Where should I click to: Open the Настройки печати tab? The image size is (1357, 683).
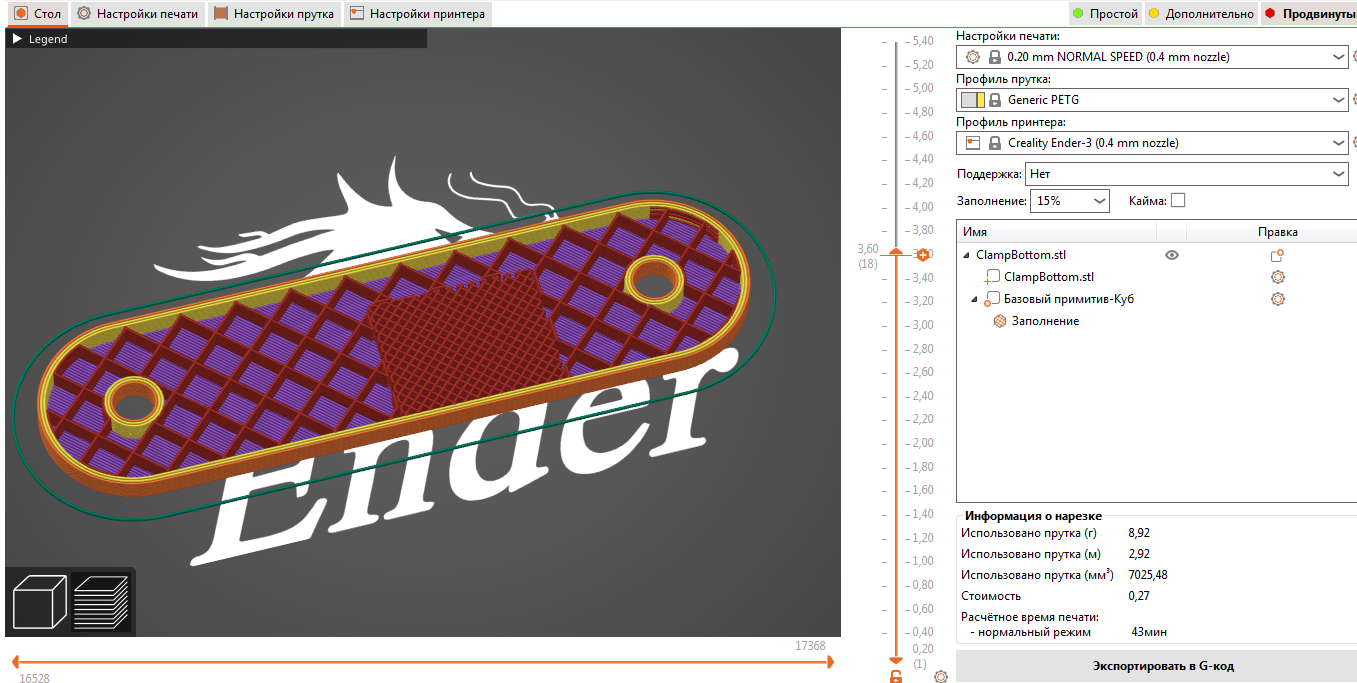pos(138,14)
